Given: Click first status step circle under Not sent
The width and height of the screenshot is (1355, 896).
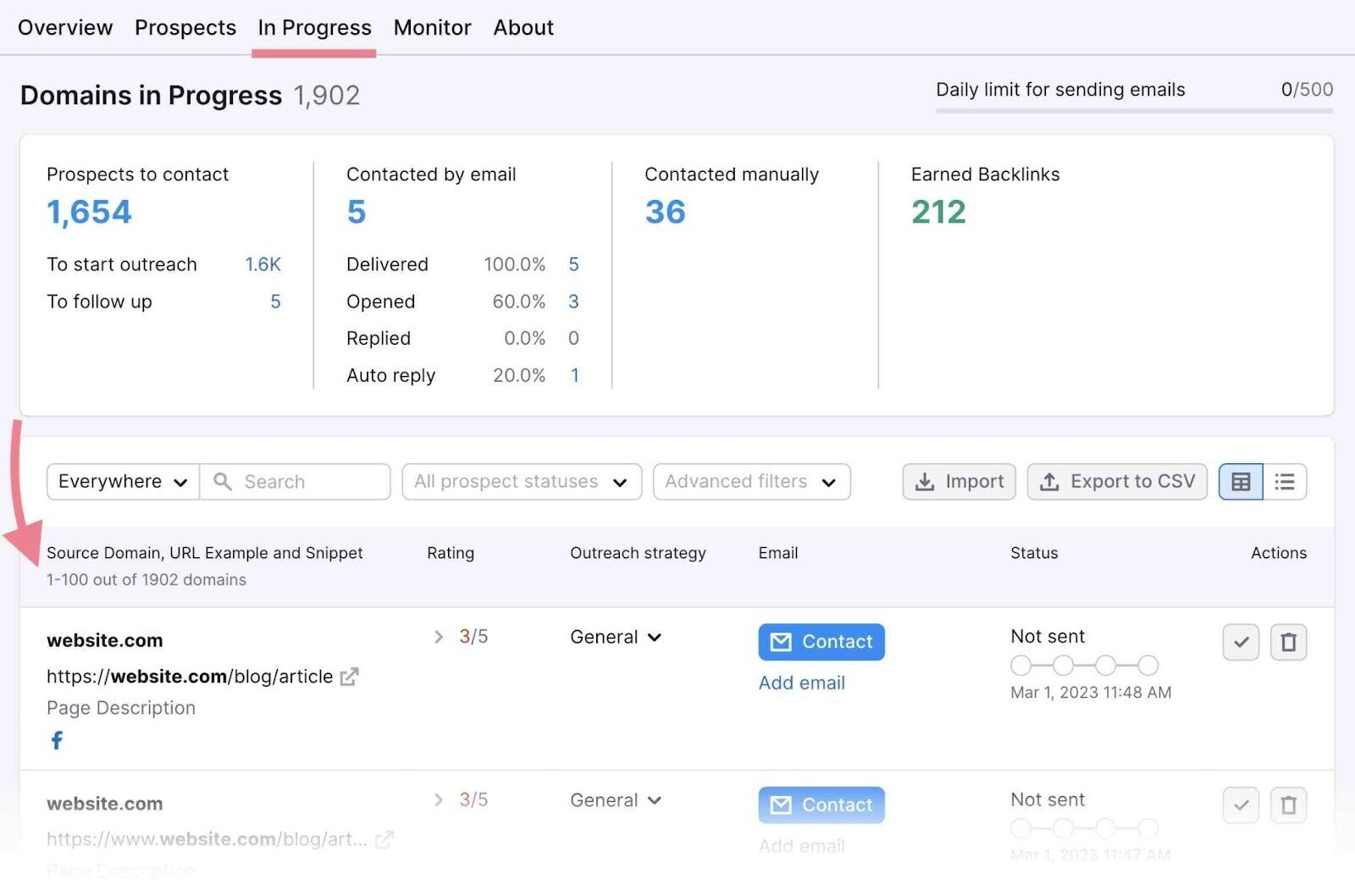Looking at the screenshot, I should [x=1020, y=666].
